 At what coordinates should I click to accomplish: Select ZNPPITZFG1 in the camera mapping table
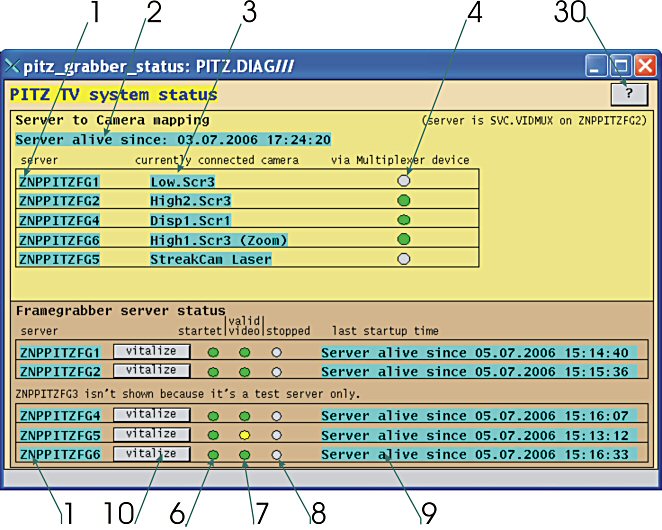click(59, 182)
